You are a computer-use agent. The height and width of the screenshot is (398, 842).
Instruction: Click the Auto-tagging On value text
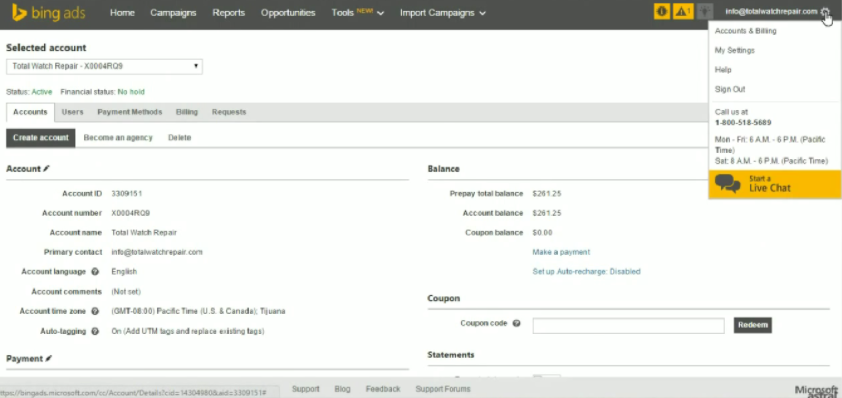point(187,331)
